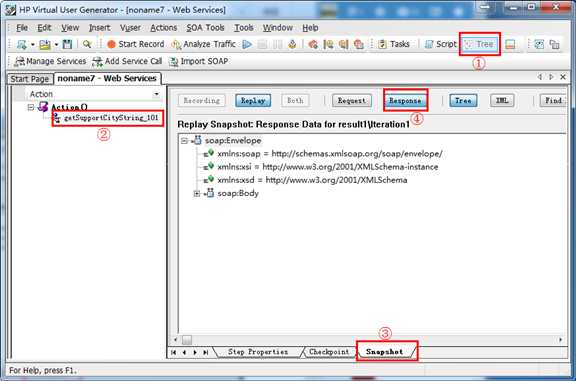Click the red icon left of Tasks
Viewport: 576px width, 381px height.
359,44
